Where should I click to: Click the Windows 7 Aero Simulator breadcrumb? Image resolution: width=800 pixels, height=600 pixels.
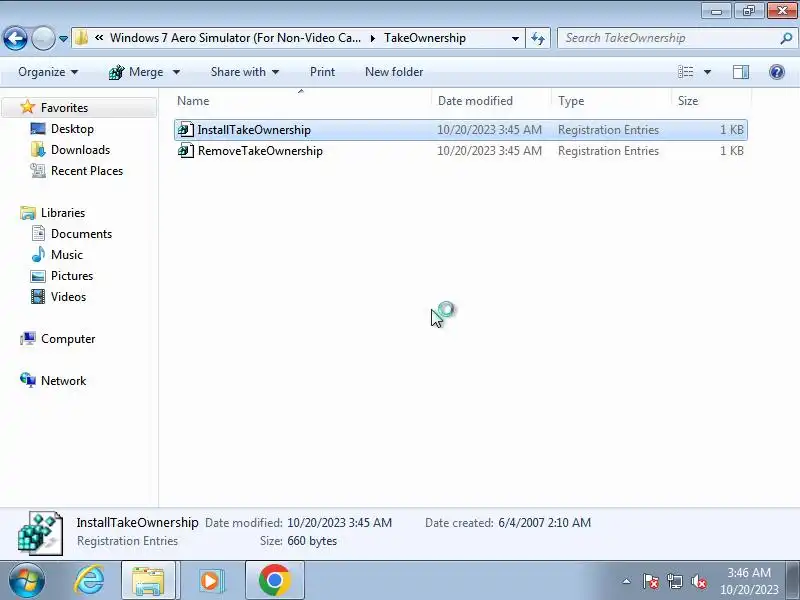coord(235,38)
